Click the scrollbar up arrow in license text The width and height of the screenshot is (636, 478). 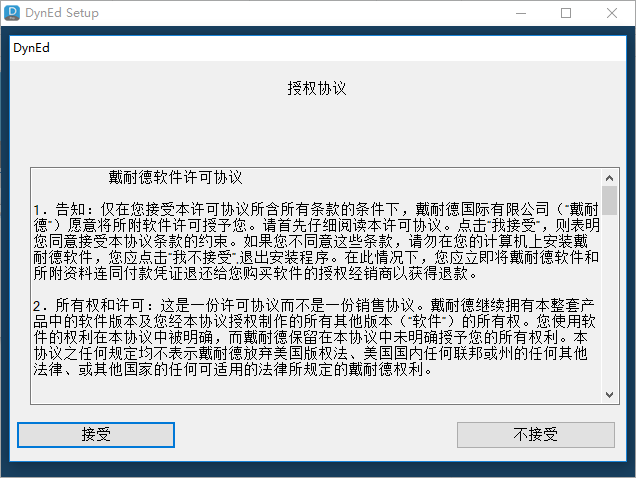tap(609, 178)
